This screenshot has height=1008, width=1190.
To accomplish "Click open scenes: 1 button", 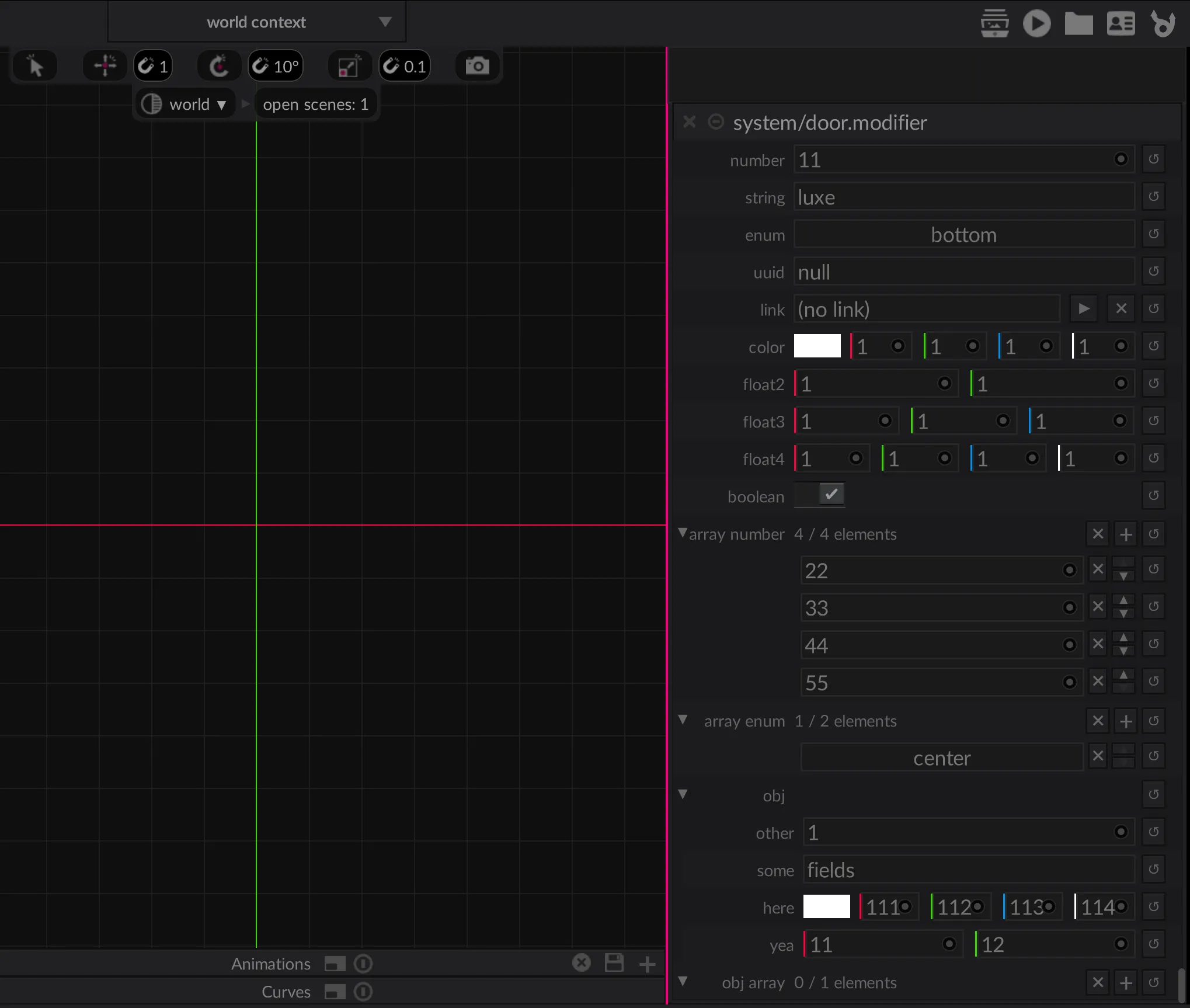I will click(x=315, y=105).
